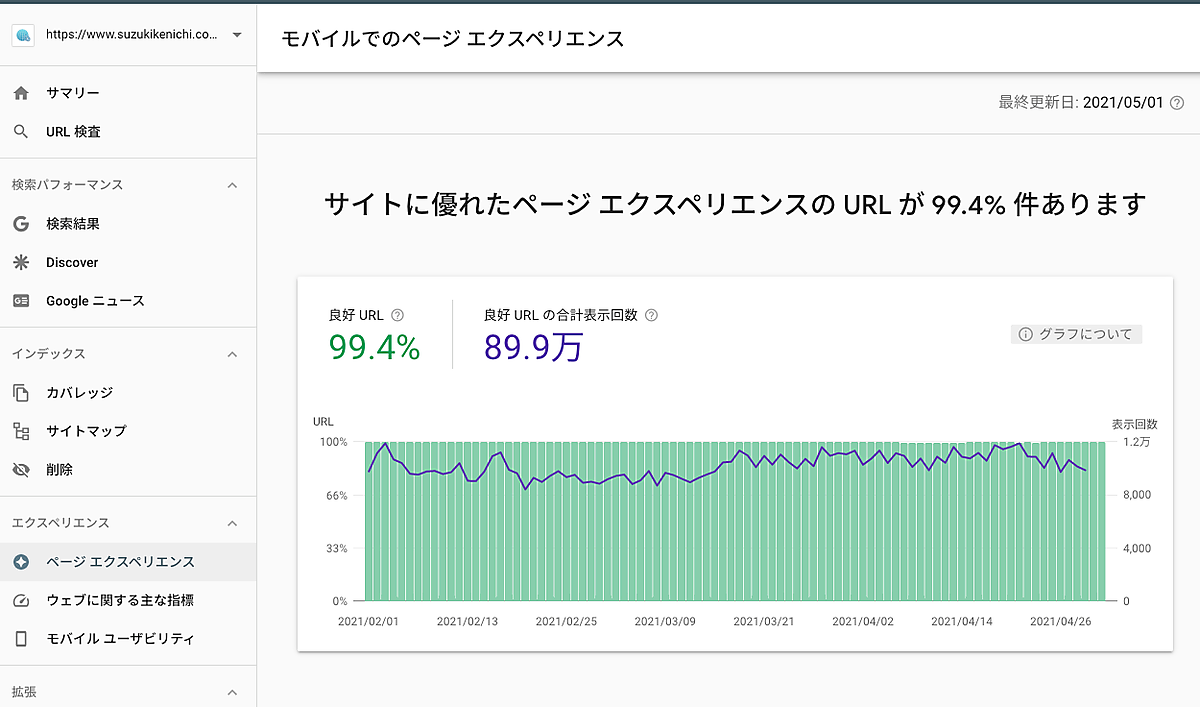Image resolution: width=1200 pixels, height=707 pixels.
Task: Collapse the エクスペリエンス section
Action: (232, 523)
